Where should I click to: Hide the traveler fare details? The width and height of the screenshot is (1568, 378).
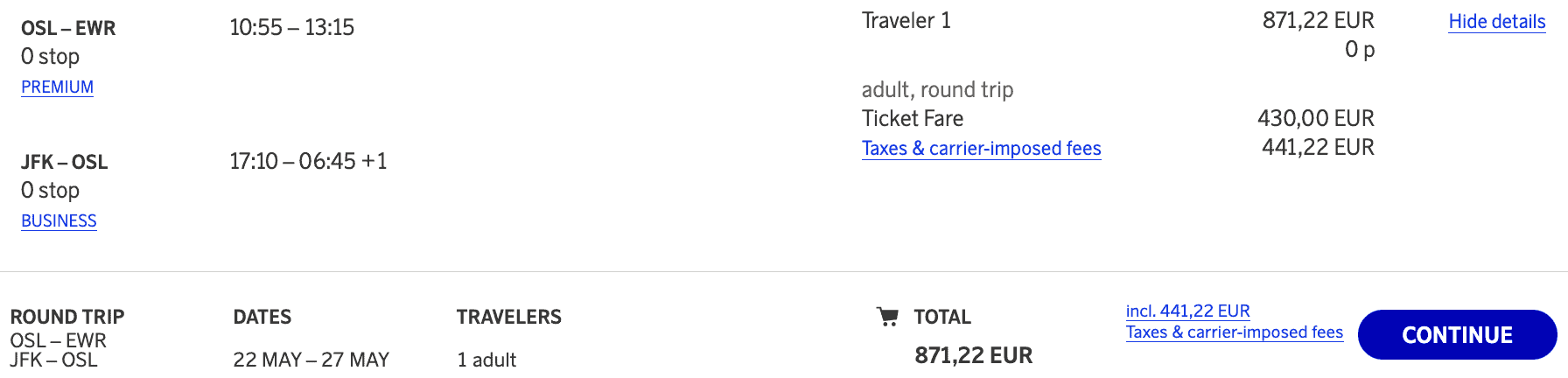coord(1496,22)
